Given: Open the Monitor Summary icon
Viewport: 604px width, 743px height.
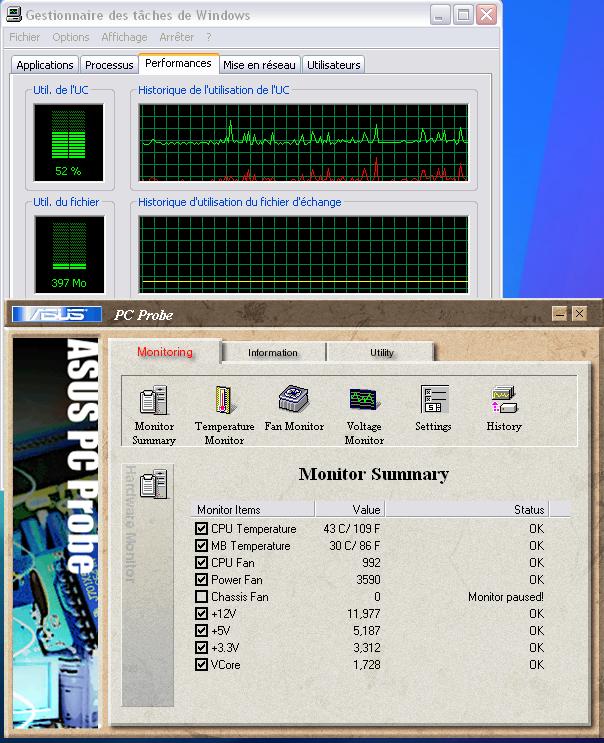Looking at the screenshot, I should pos(153,401).
